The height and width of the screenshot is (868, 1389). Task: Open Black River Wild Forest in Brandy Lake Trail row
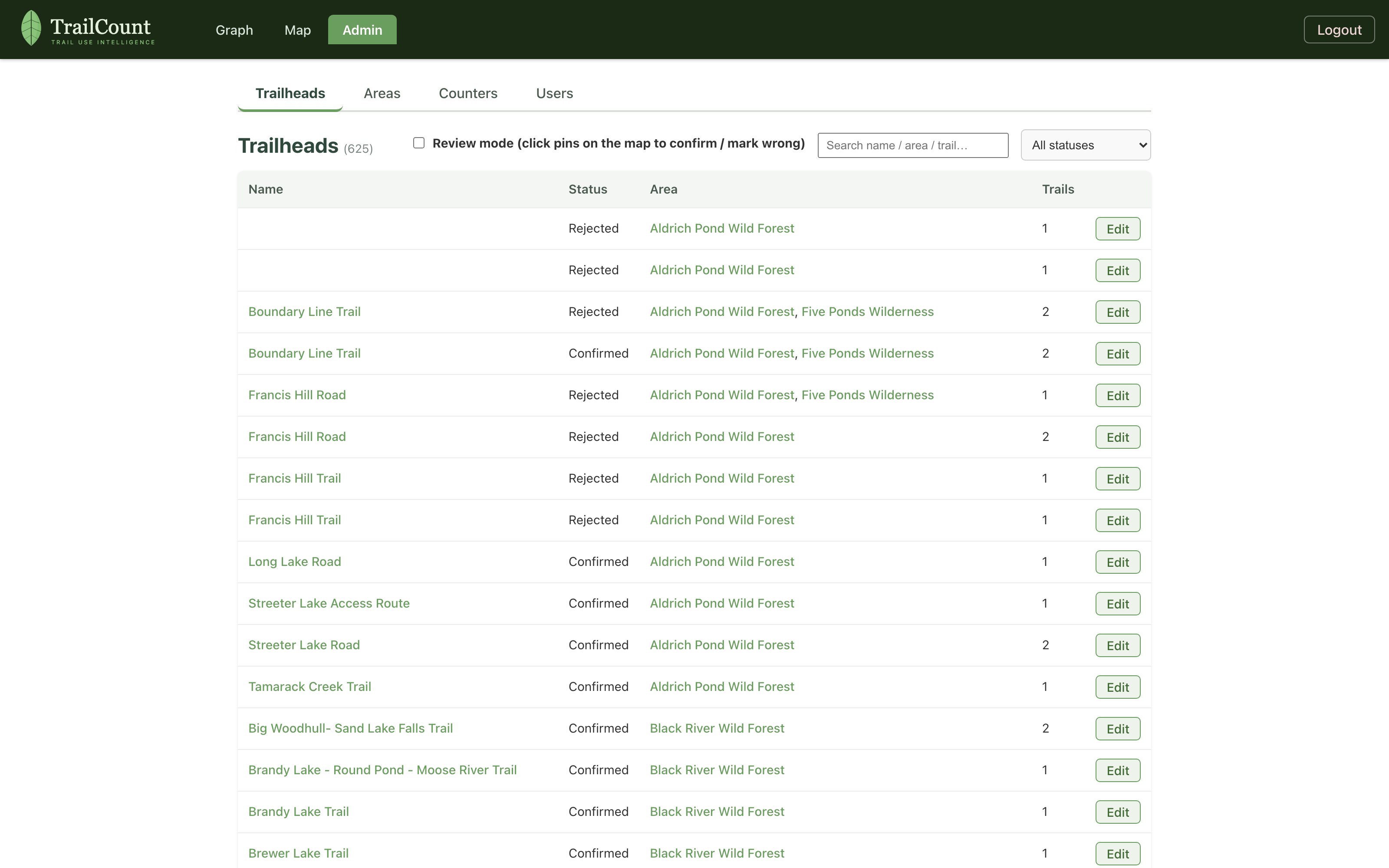717,812
